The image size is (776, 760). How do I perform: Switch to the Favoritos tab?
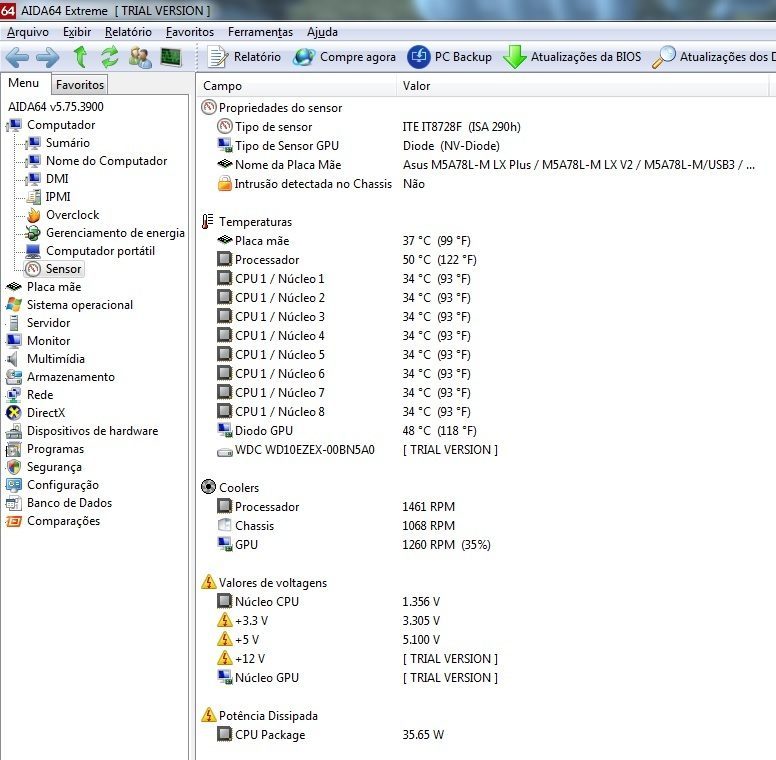(x=80, y=85)
